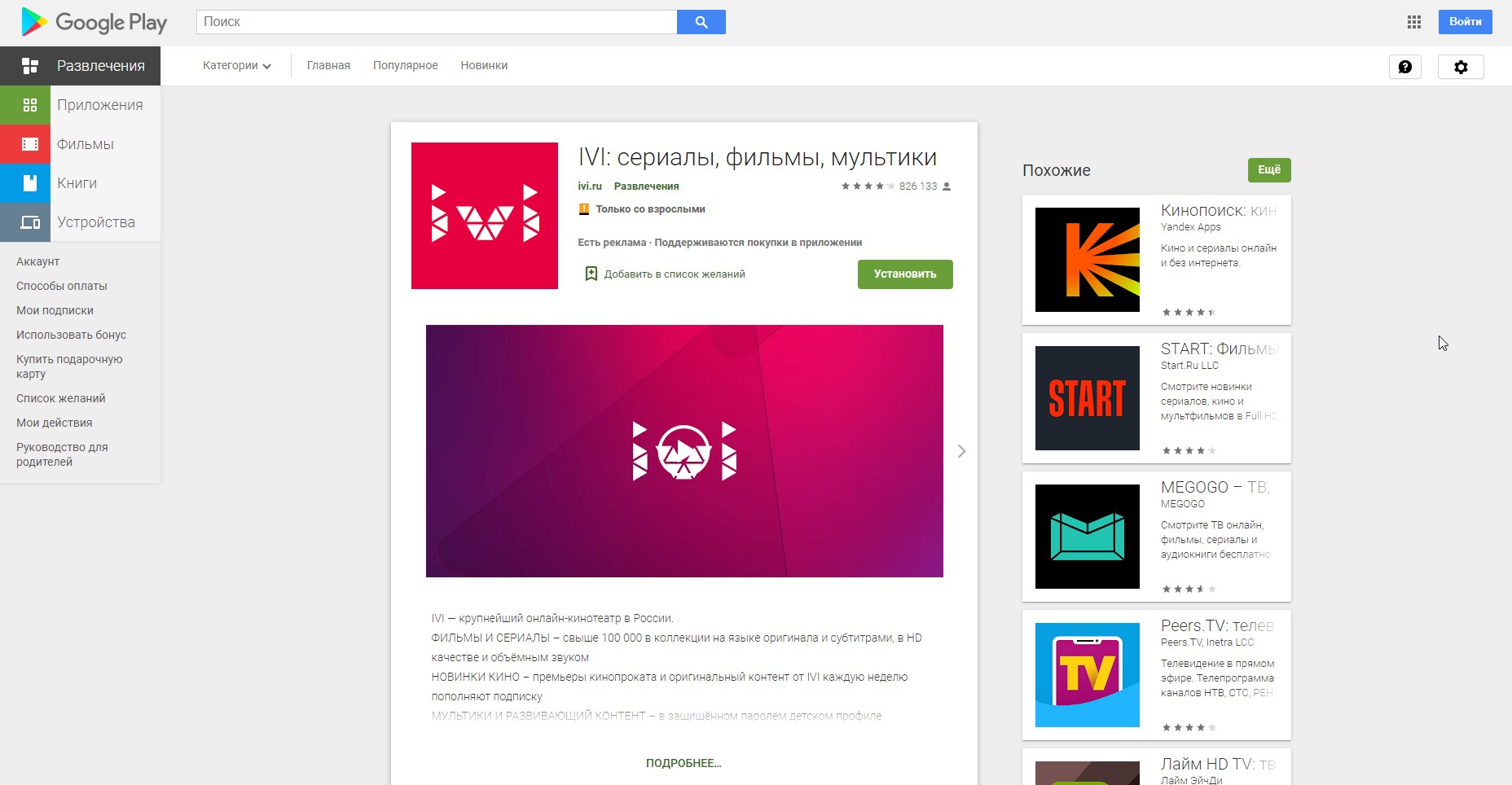Expand description with ПОДРОБНЕЕ
1512x785 pixels.
[x=683, y=764]
